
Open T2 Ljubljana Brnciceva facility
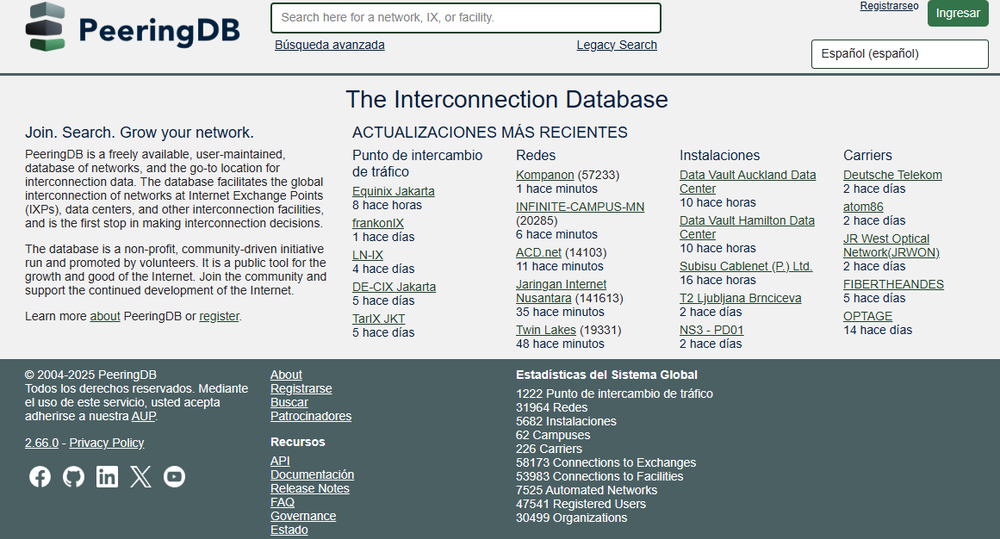point(740,299)
